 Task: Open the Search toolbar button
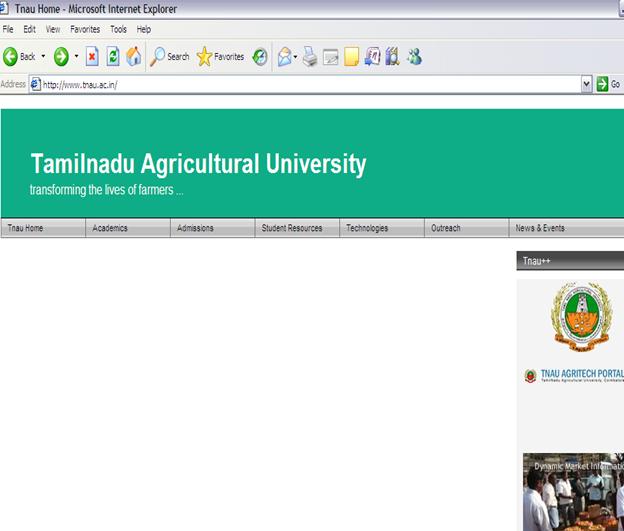170,57
